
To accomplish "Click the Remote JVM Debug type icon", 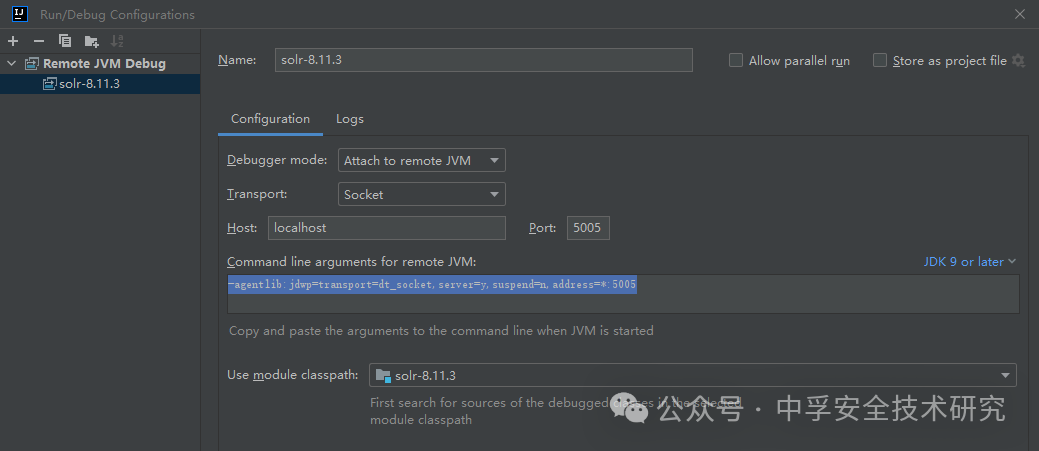I will [32, 64].
